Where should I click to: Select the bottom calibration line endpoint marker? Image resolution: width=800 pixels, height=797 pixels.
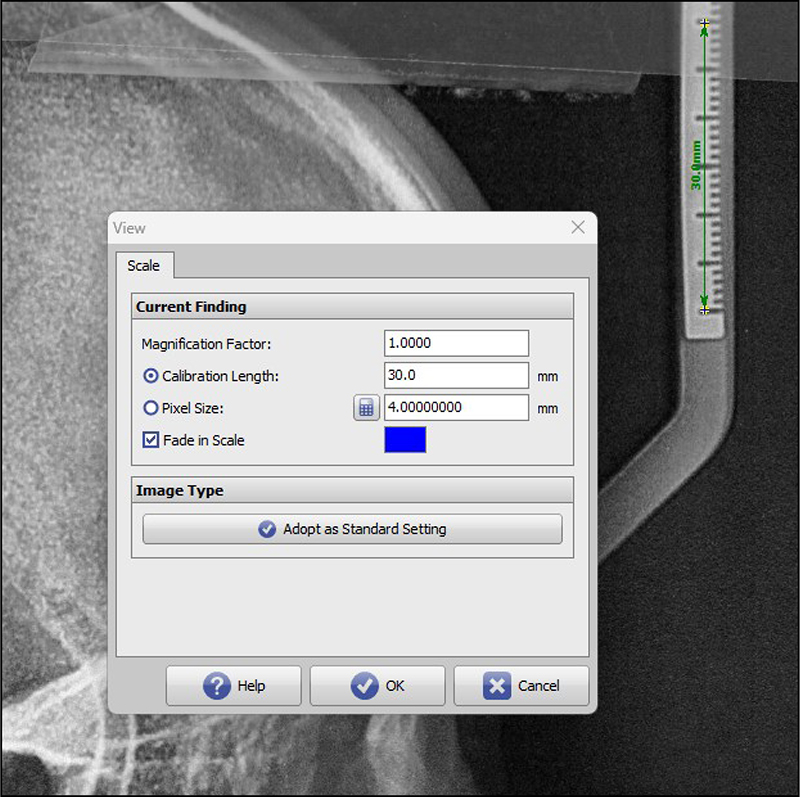[705, 310]
